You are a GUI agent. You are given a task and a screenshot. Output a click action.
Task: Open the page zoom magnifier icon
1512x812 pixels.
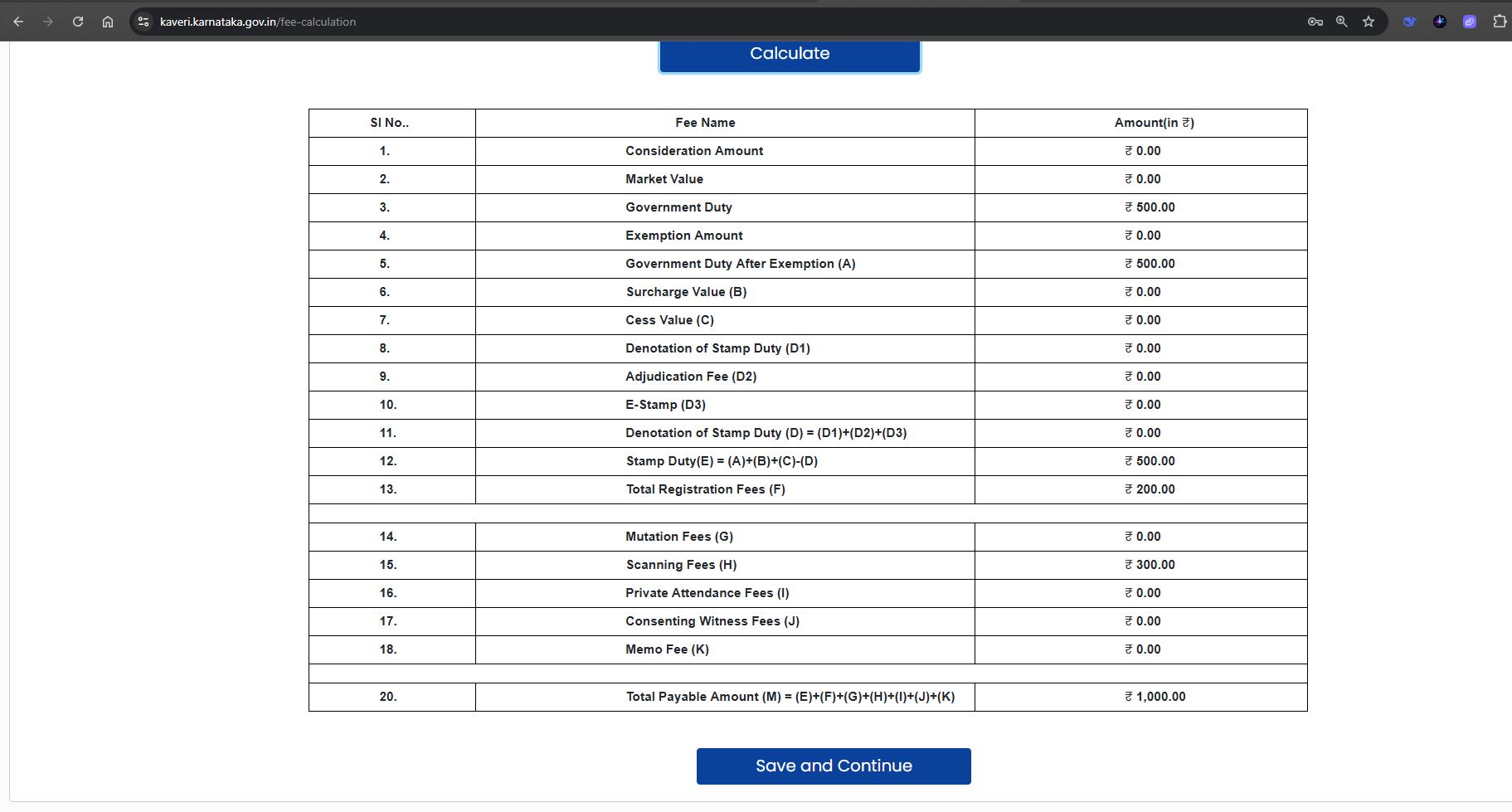pyautogui.click(x=1341, y=22)
